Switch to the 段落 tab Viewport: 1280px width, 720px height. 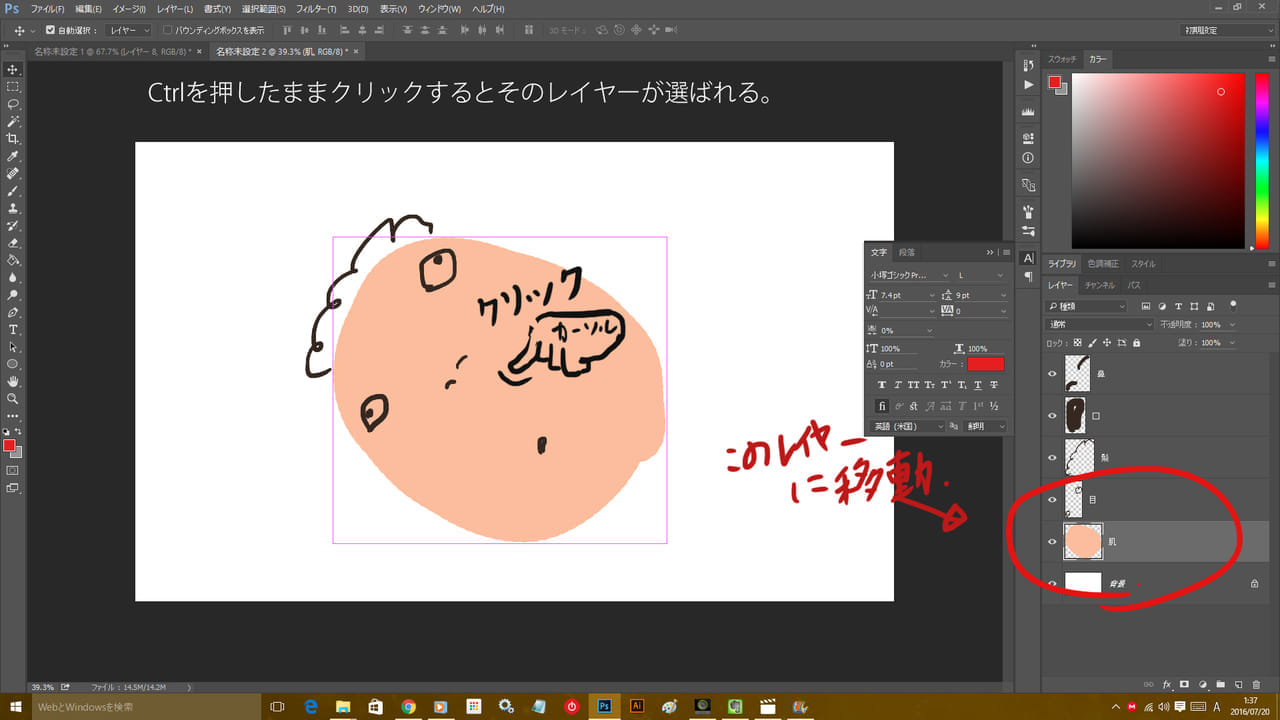click(x=906, y=252)
